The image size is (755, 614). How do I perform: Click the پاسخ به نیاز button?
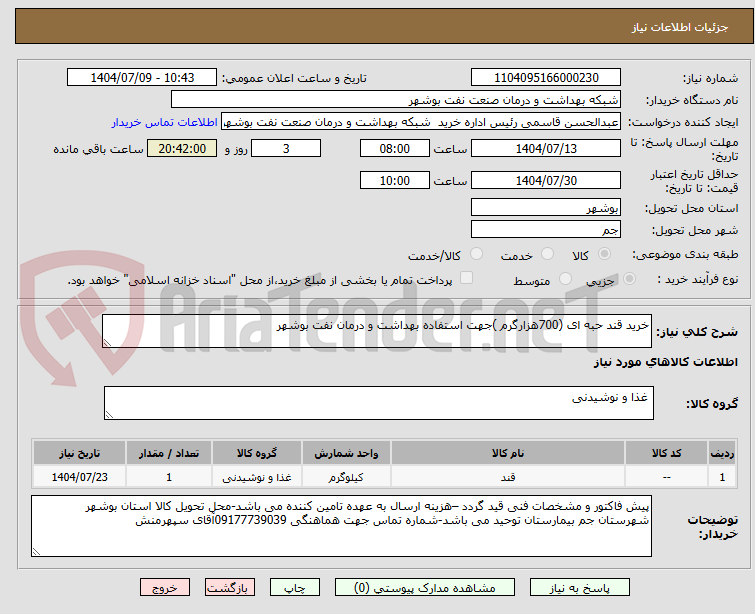pyautogui.click(x=580, y=588)
